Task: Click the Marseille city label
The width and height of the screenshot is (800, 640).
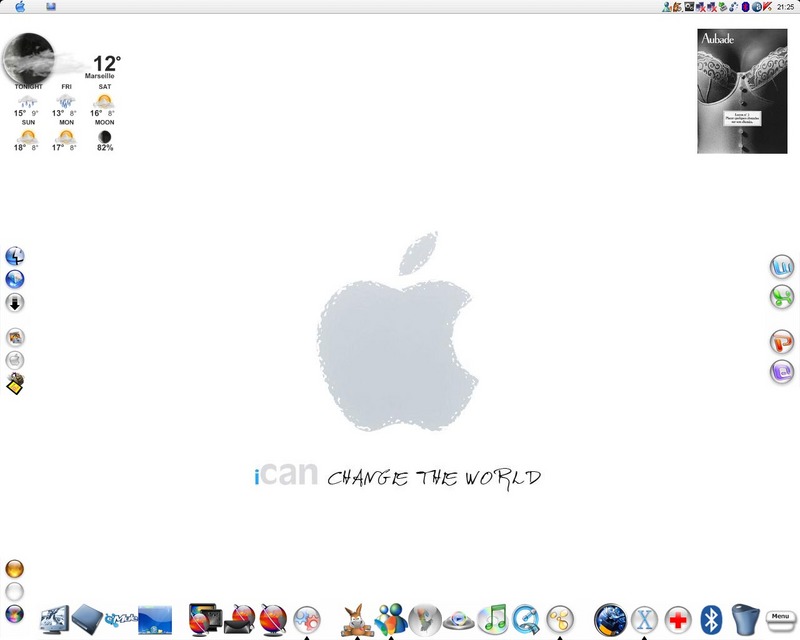Action: (x=99, y=76)
